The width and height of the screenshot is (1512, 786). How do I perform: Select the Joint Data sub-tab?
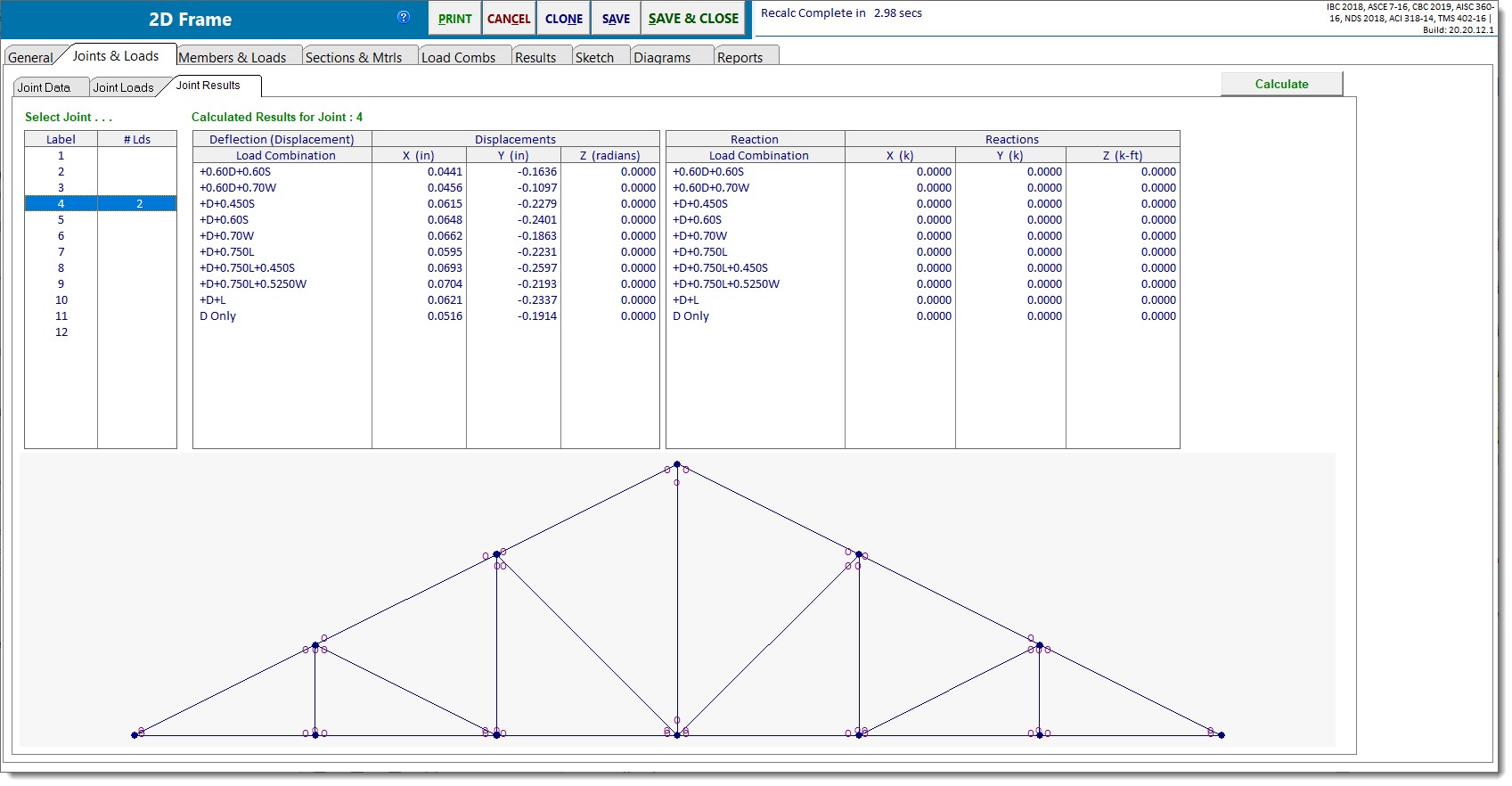click(x=44, y=87)
